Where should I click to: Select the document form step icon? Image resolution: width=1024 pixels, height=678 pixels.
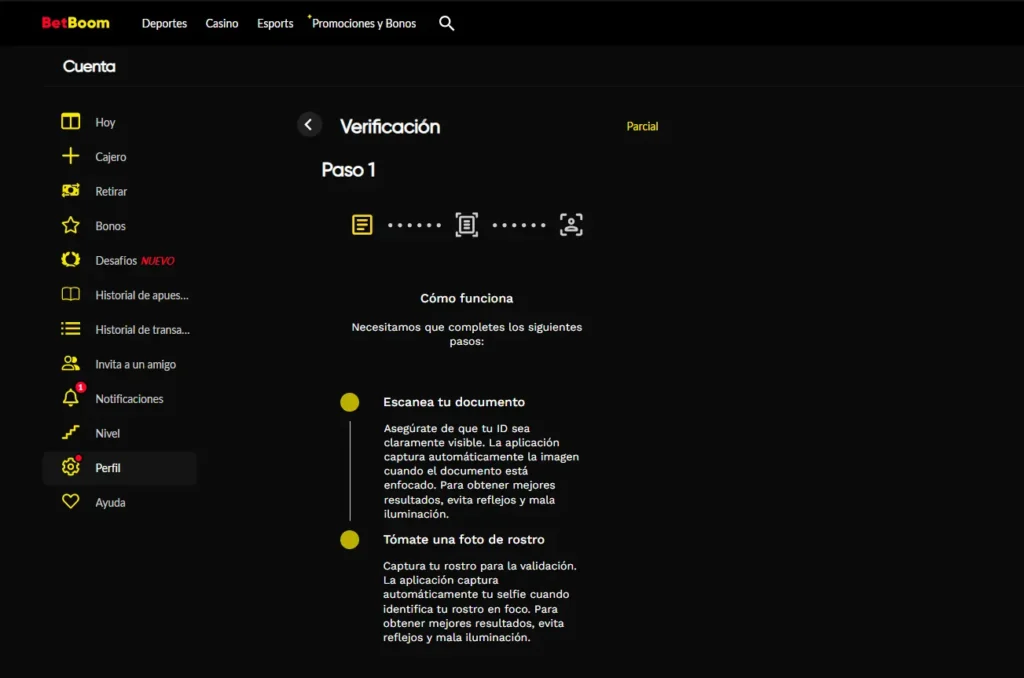[362, 225]
